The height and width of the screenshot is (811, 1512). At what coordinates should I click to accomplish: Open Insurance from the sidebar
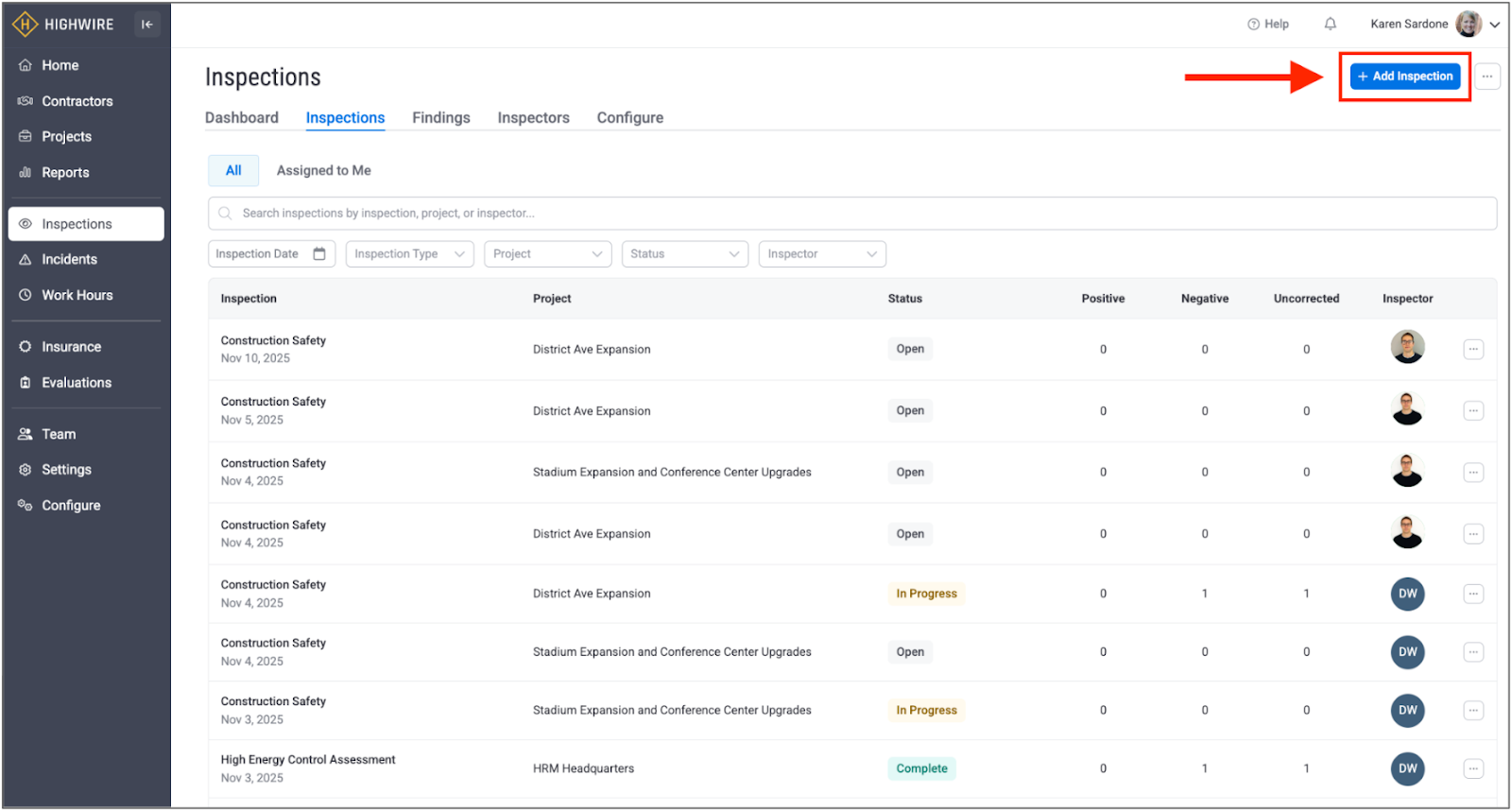(71, 347)
